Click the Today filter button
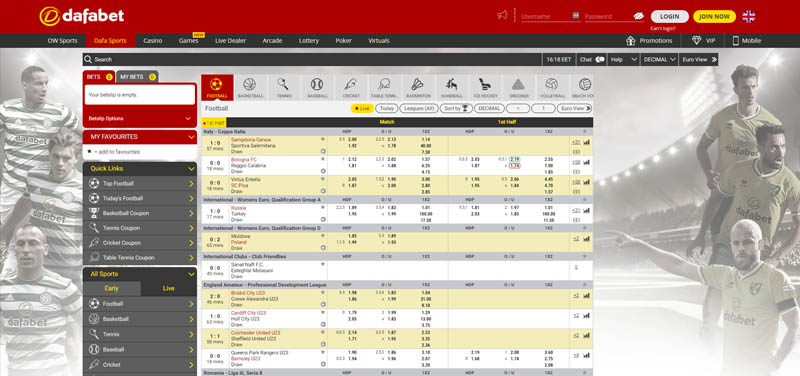The width and height of the screenshot is (800, 376). [387, 108]
